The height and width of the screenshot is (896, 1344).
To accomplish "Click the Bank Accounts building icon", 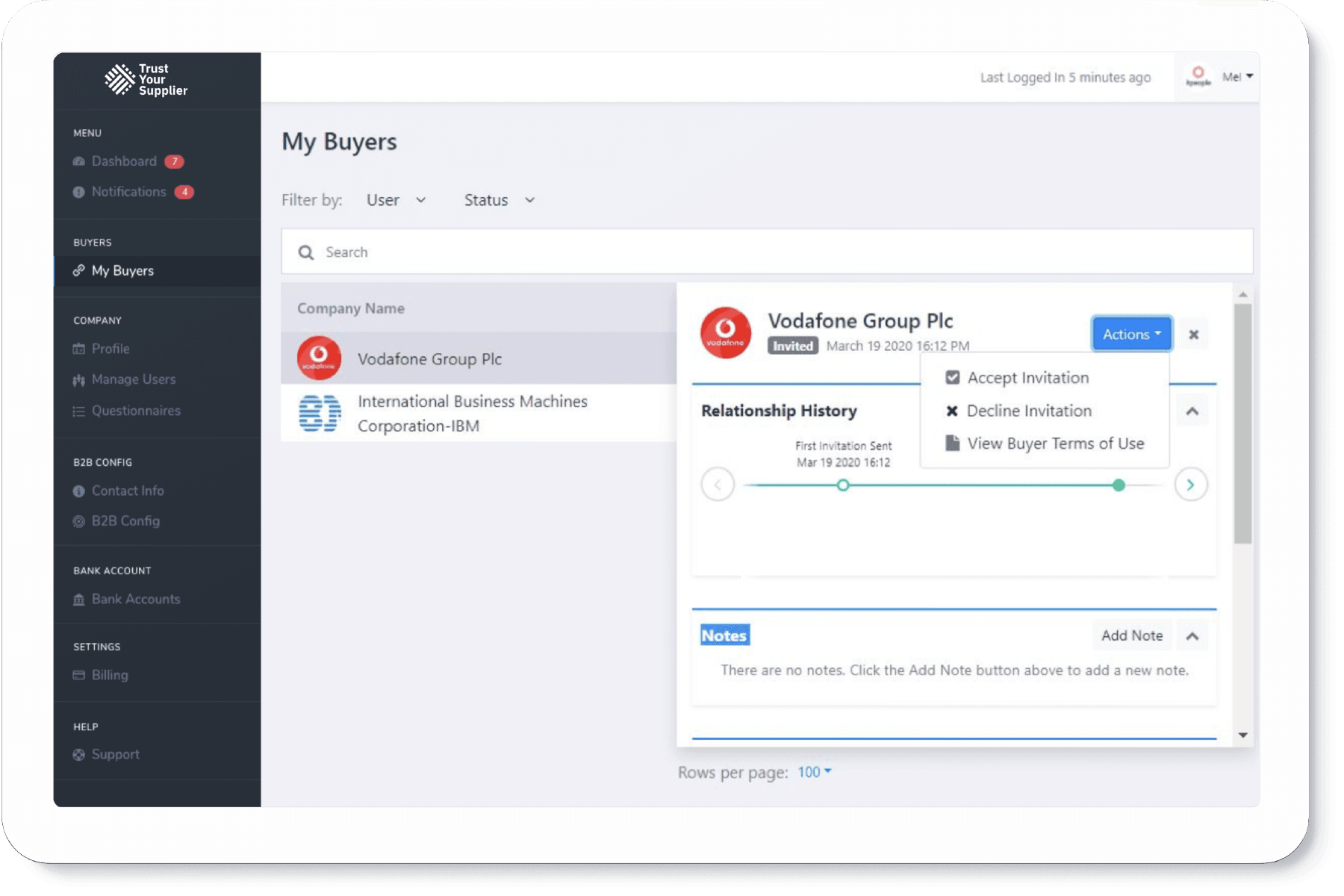I will click(78, 600).
